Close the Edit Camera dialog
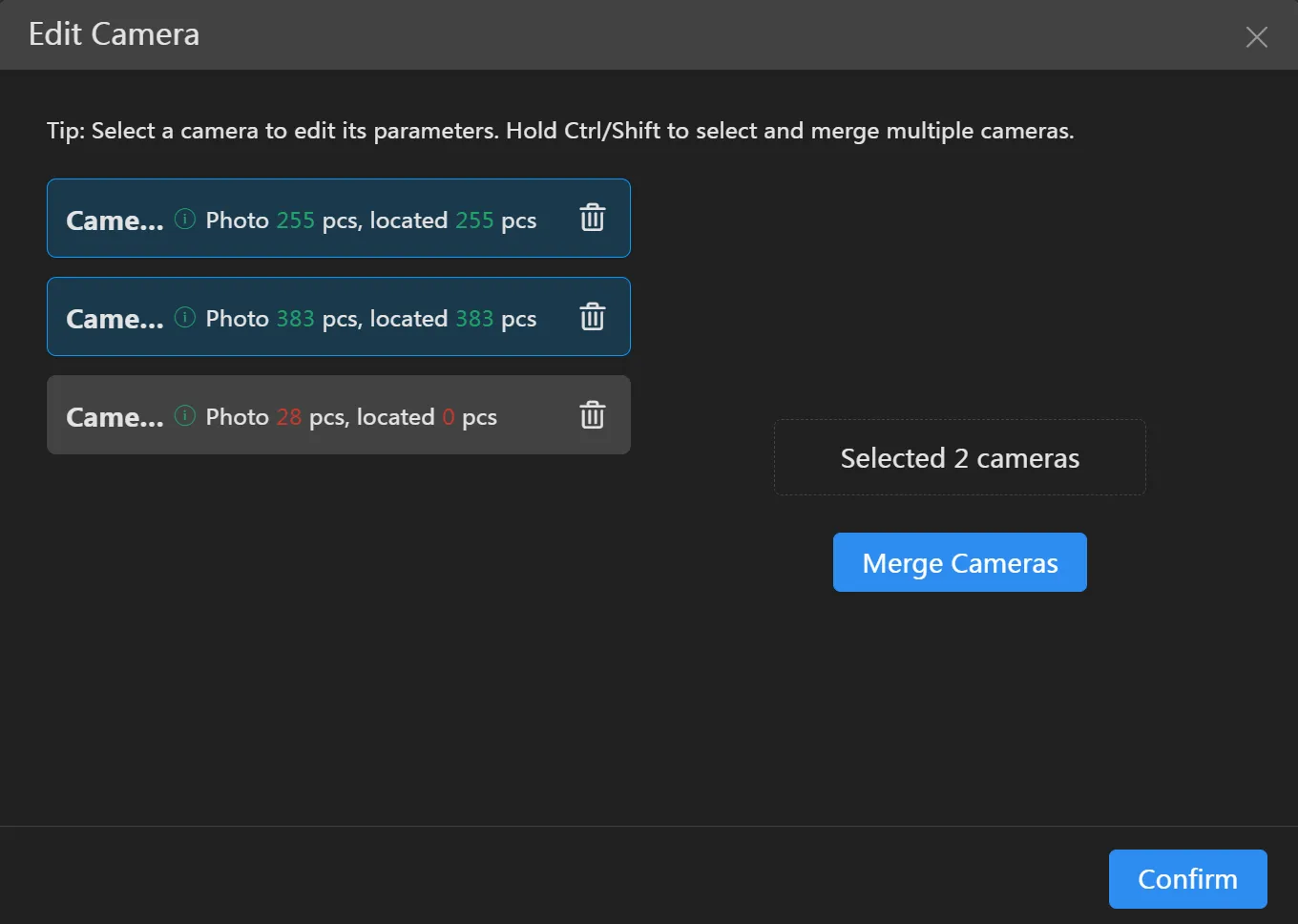Image resolution: width=1298 pixels, height=924 pixels. (x=1256, y=37)
